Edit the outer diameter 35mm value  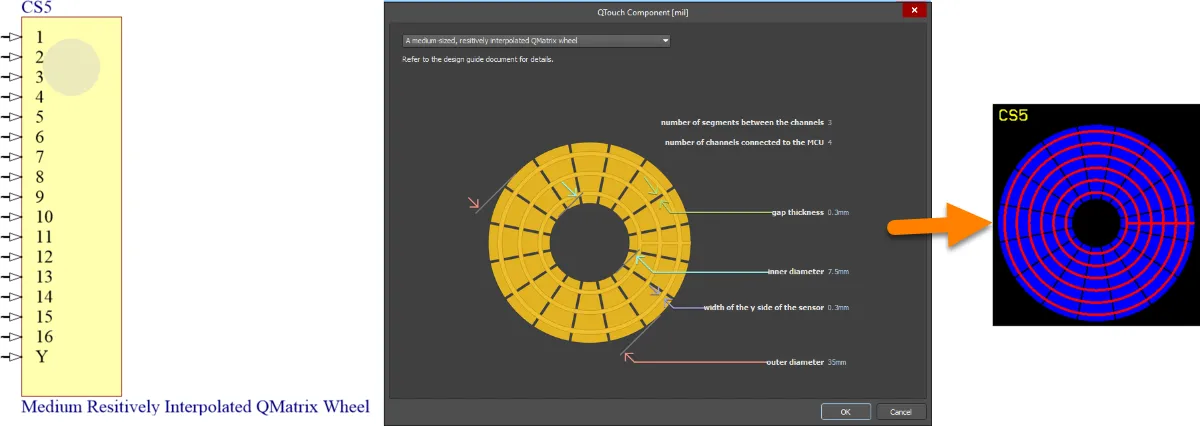837,362
